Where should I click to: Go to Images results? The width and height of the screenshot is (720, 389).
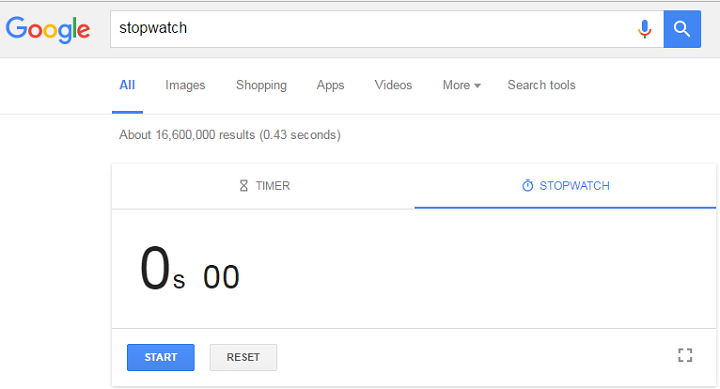coord(185,85)
